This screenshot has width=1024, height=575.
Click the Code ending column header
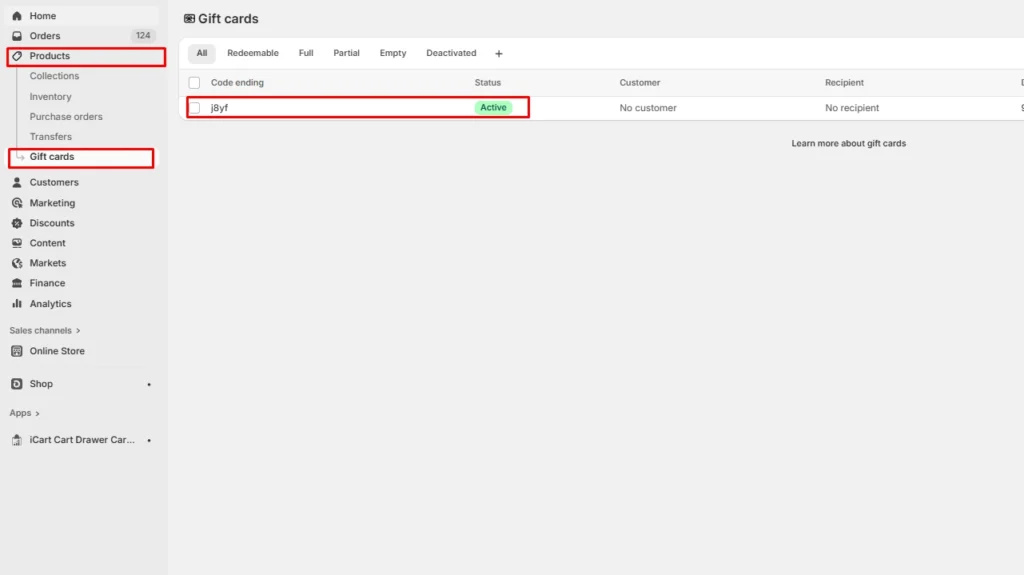coord(237,83)
